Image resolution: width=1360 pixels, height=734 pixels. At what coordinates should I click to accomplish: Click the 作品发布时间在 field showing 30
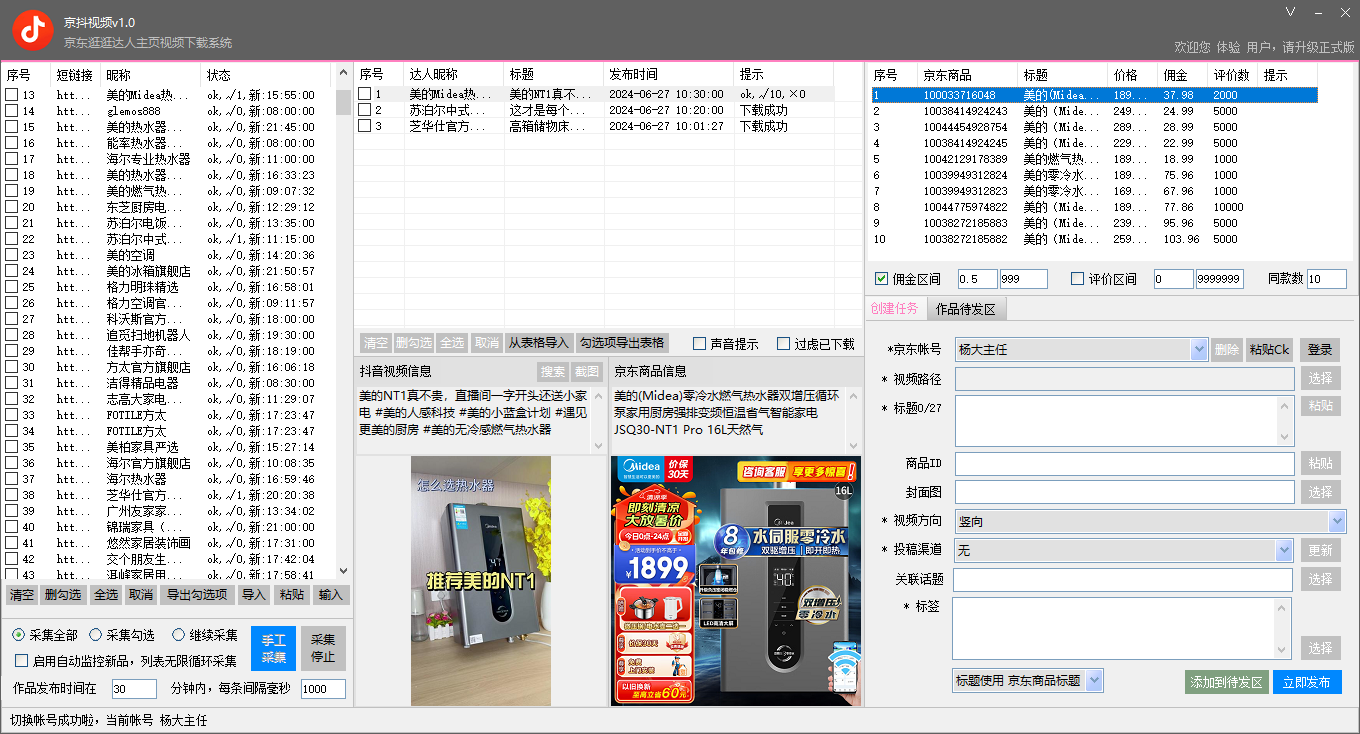point(134,689)
